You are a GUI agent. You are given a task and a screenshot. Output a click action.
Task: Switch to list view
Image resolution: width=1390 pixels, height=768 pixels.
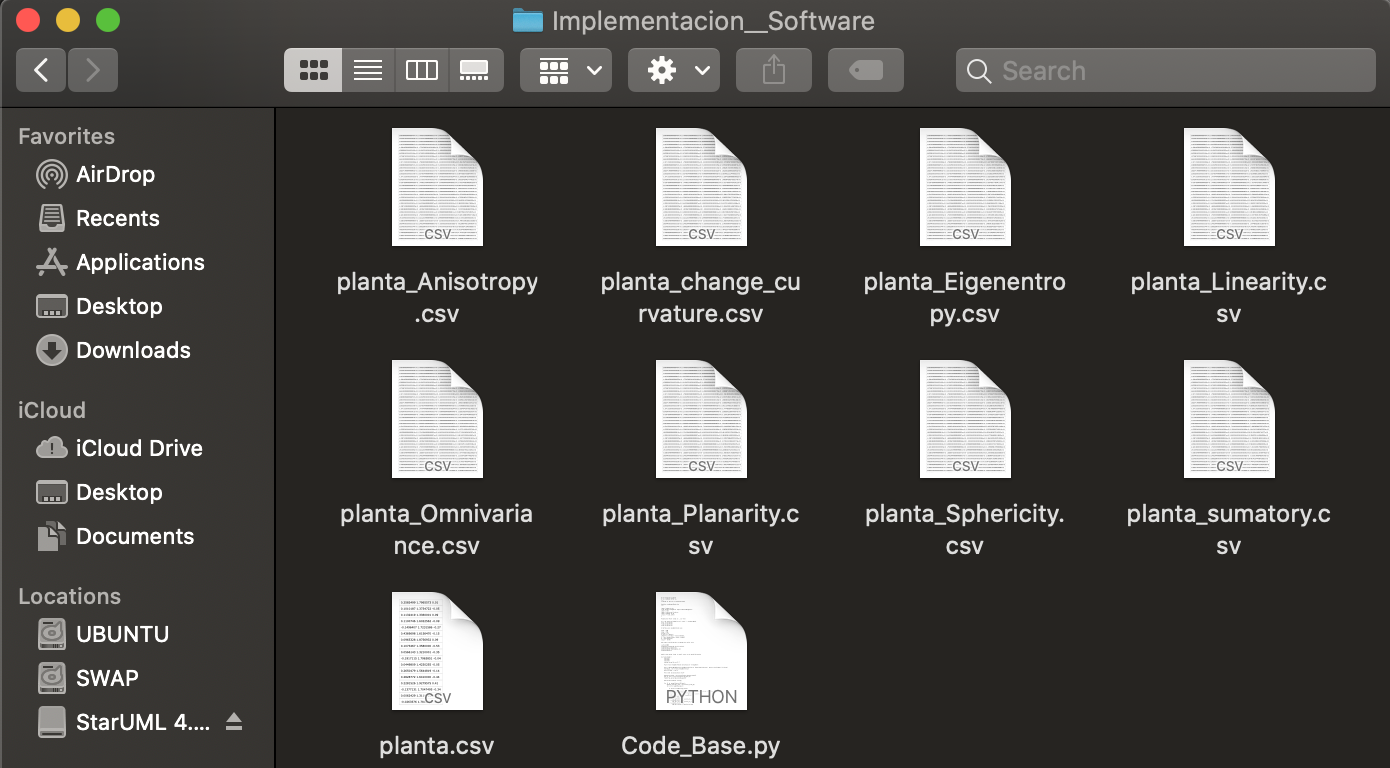(368, 70)
